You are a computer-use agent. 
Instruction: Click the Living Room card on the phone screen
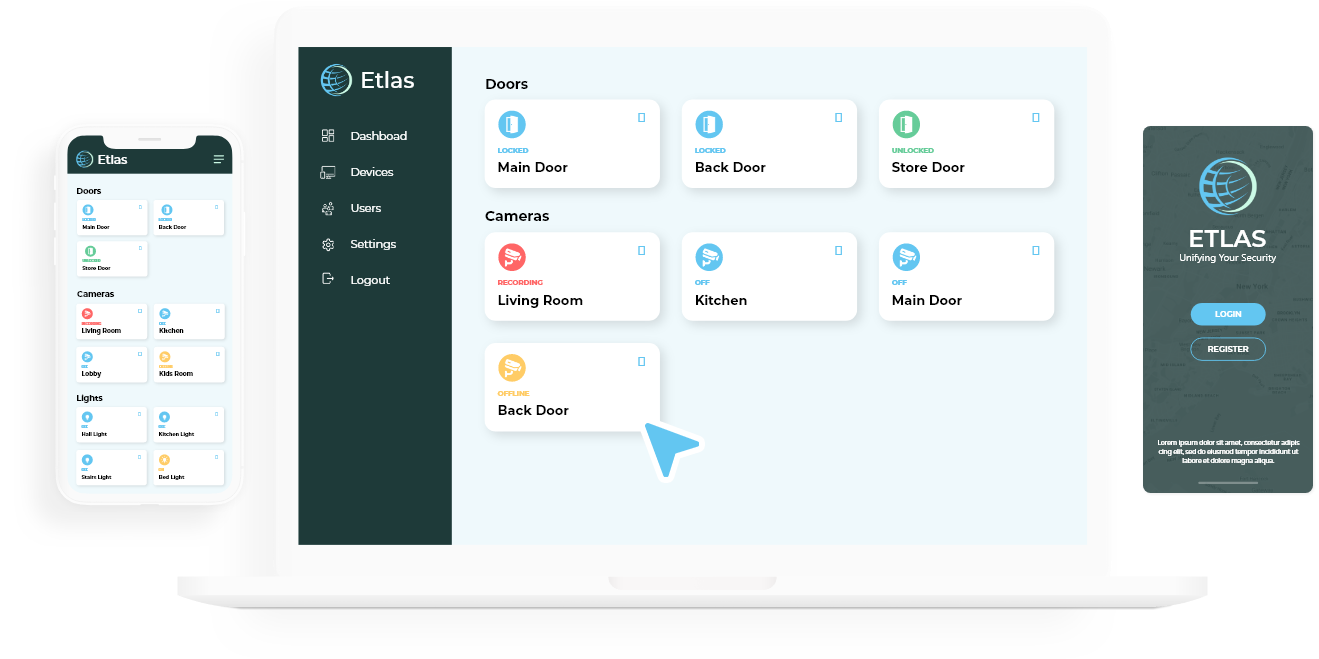(111, 321)
